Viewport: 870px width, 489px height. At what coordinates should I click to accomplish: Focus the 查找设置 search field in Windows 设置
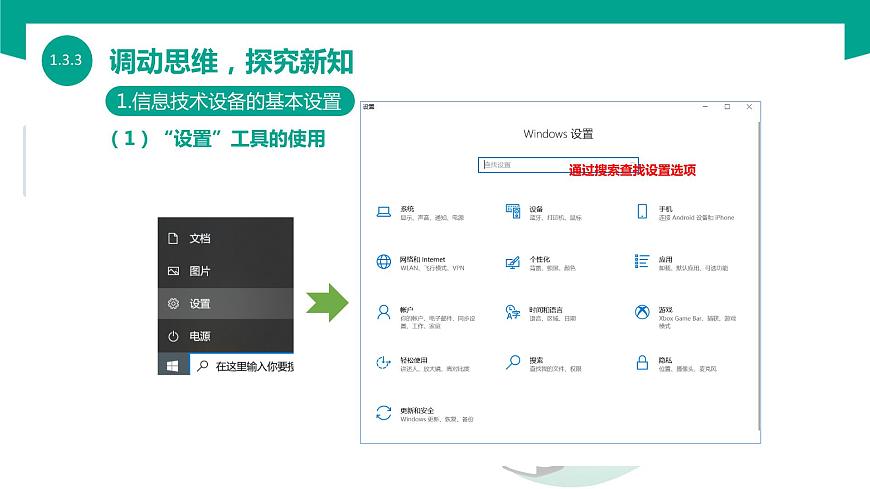click(x=558, y=165)
